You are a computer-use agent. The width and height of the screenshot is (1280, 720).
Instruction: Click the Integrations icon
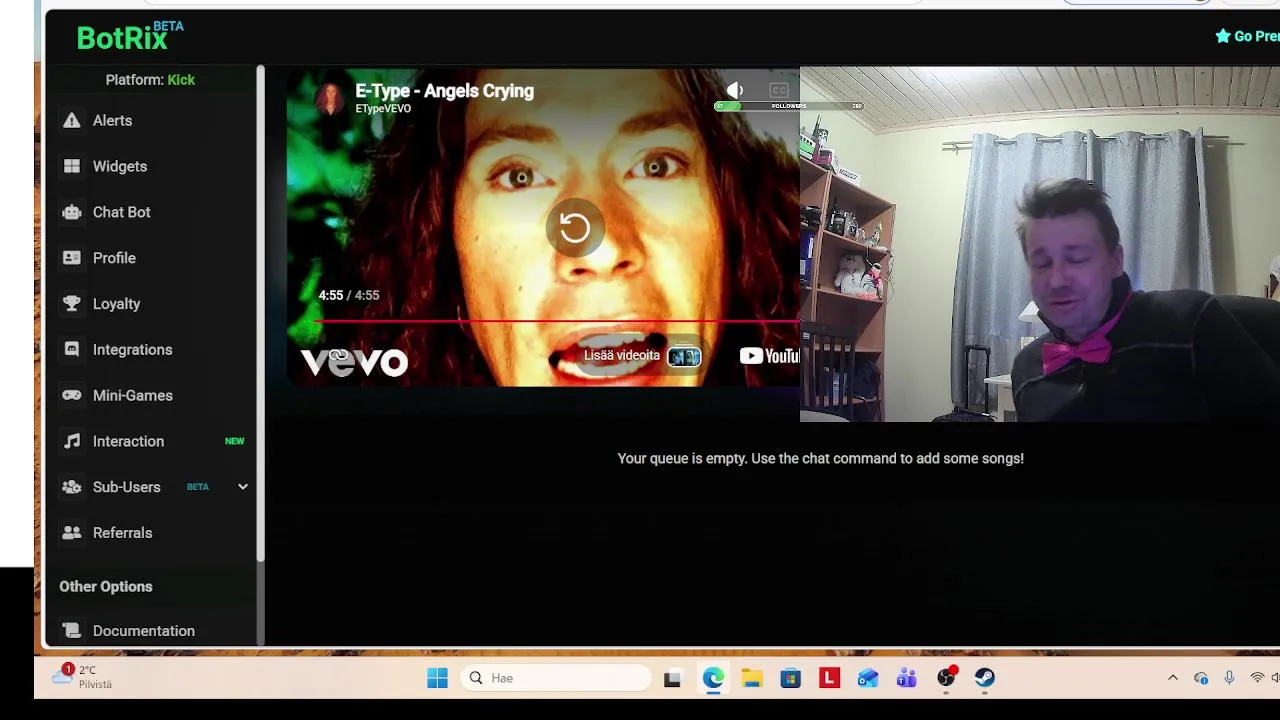(72, 350)
